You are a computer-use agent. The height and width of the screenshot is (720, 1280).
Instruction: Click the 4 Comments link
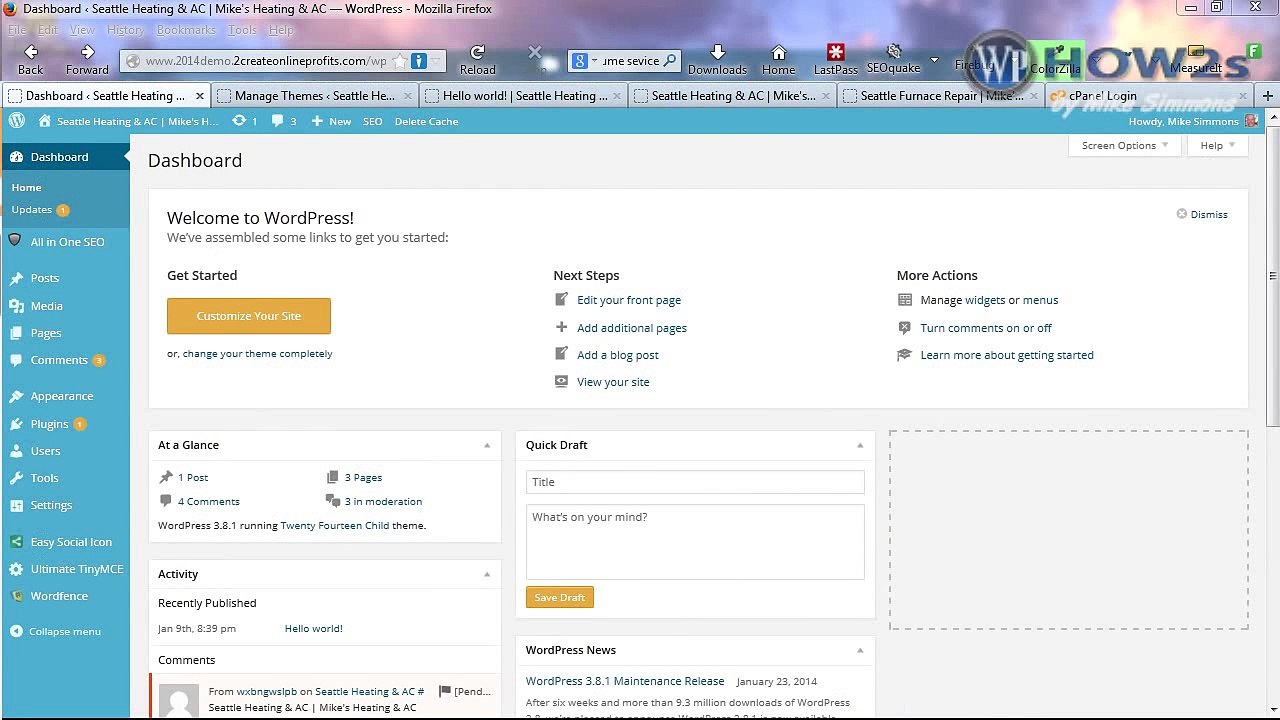click(x=209, y=502)
